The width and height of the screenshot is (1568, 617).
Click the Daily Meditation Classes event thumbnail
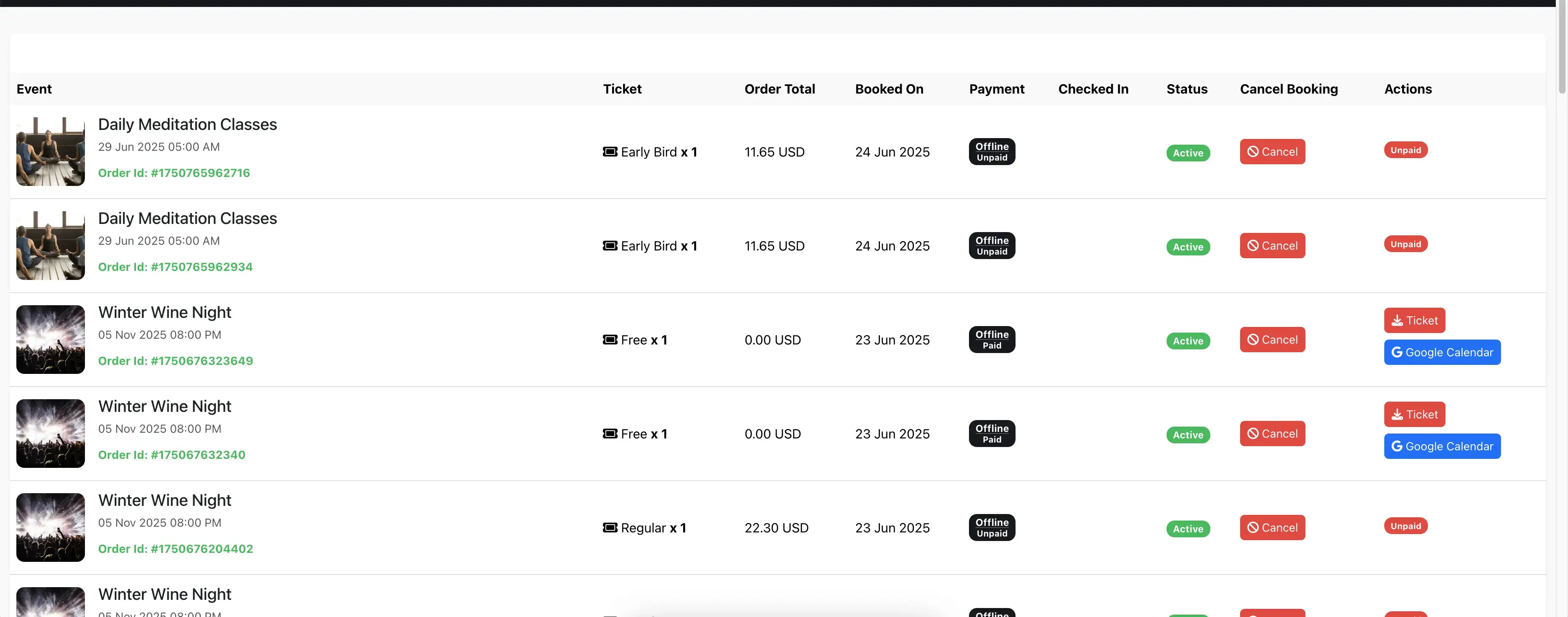(51, 151)
